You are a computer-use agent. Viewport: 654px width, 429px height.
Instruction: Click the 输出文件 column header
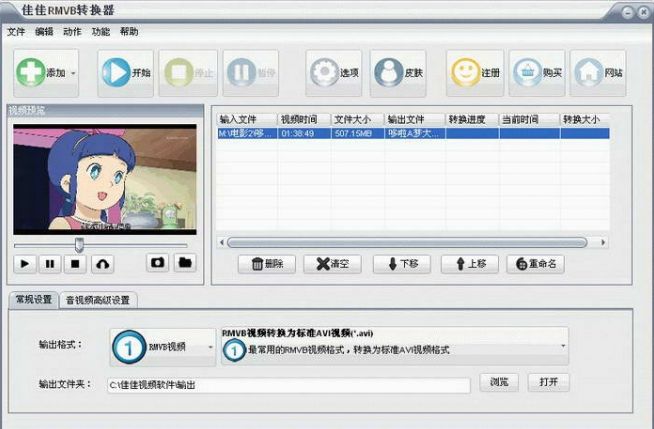pyautogui.click(x=415, y=120)
